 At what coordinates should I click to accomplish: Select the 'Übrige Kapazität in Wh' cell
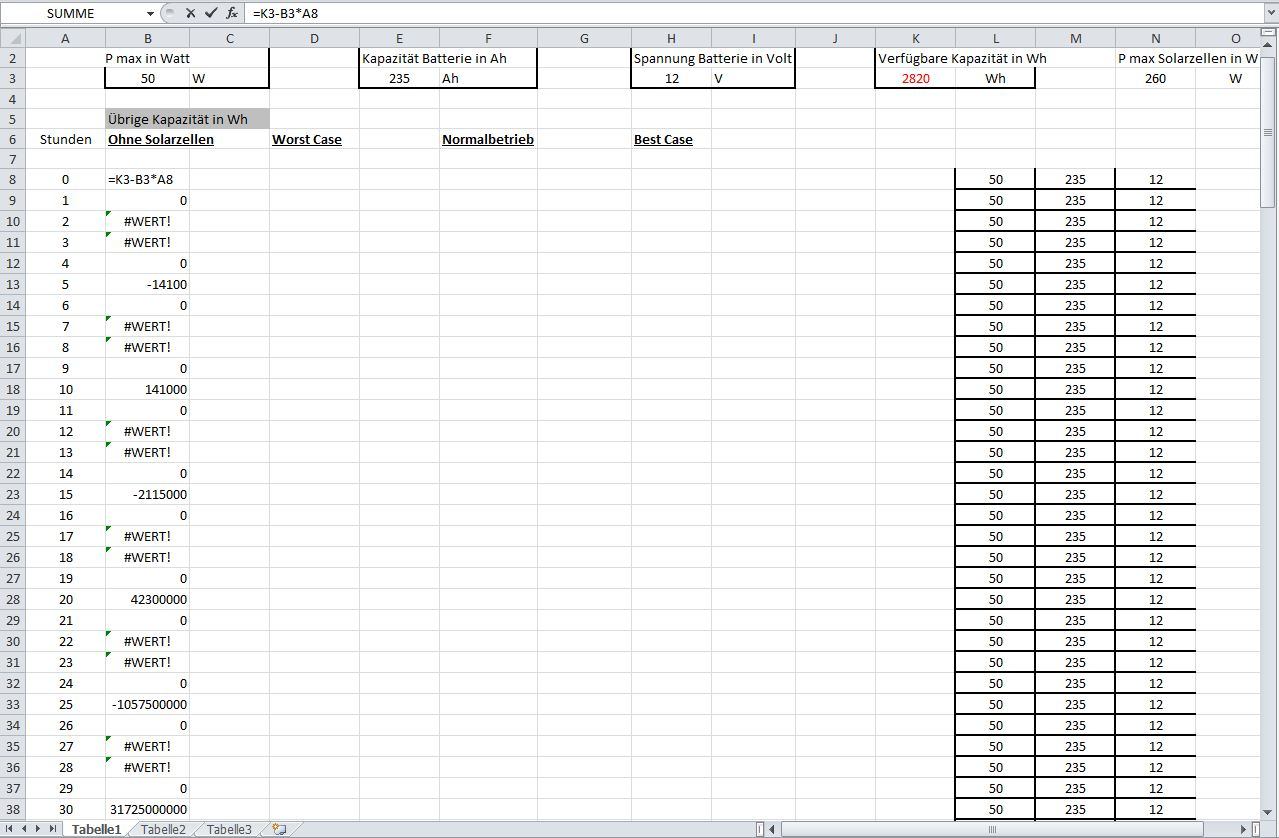pyautogui.click(x=187, y=119)
